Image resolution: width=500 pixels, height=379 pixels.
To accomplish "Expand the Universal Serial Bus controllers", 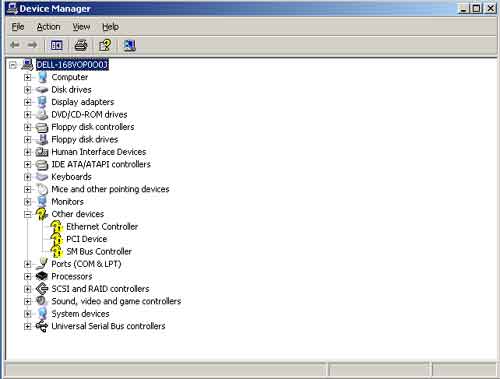I will (x=28, y=326).
